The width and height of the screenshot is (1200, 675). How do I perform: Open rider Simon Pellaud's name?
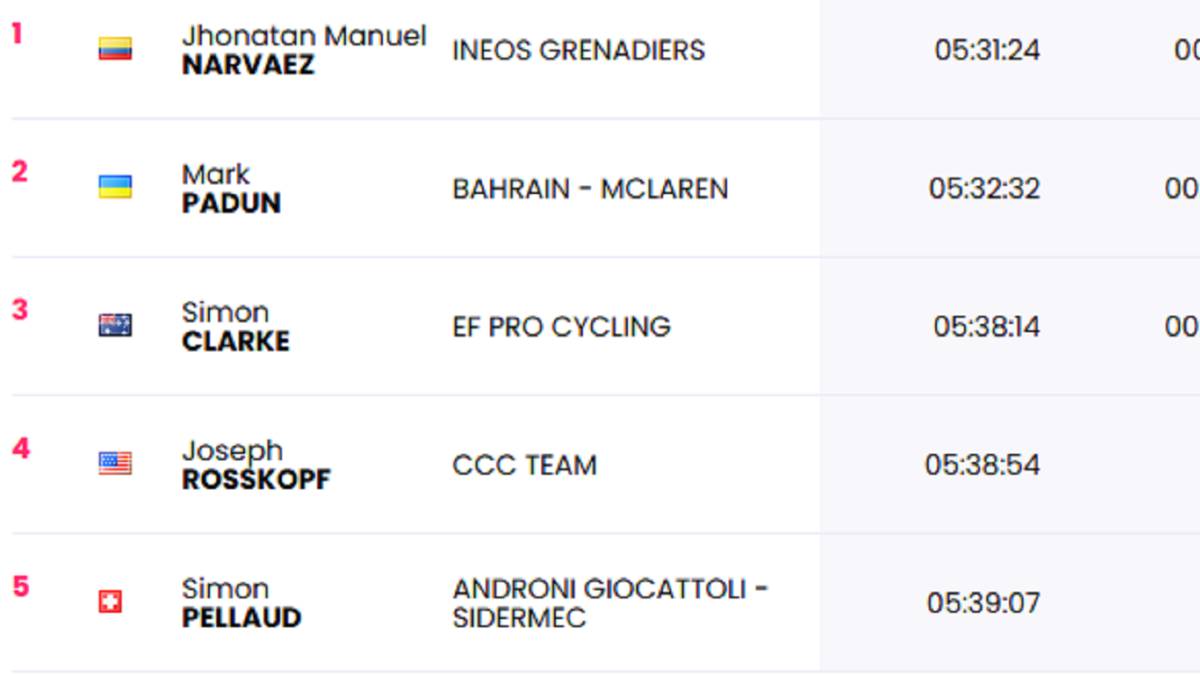241,602
